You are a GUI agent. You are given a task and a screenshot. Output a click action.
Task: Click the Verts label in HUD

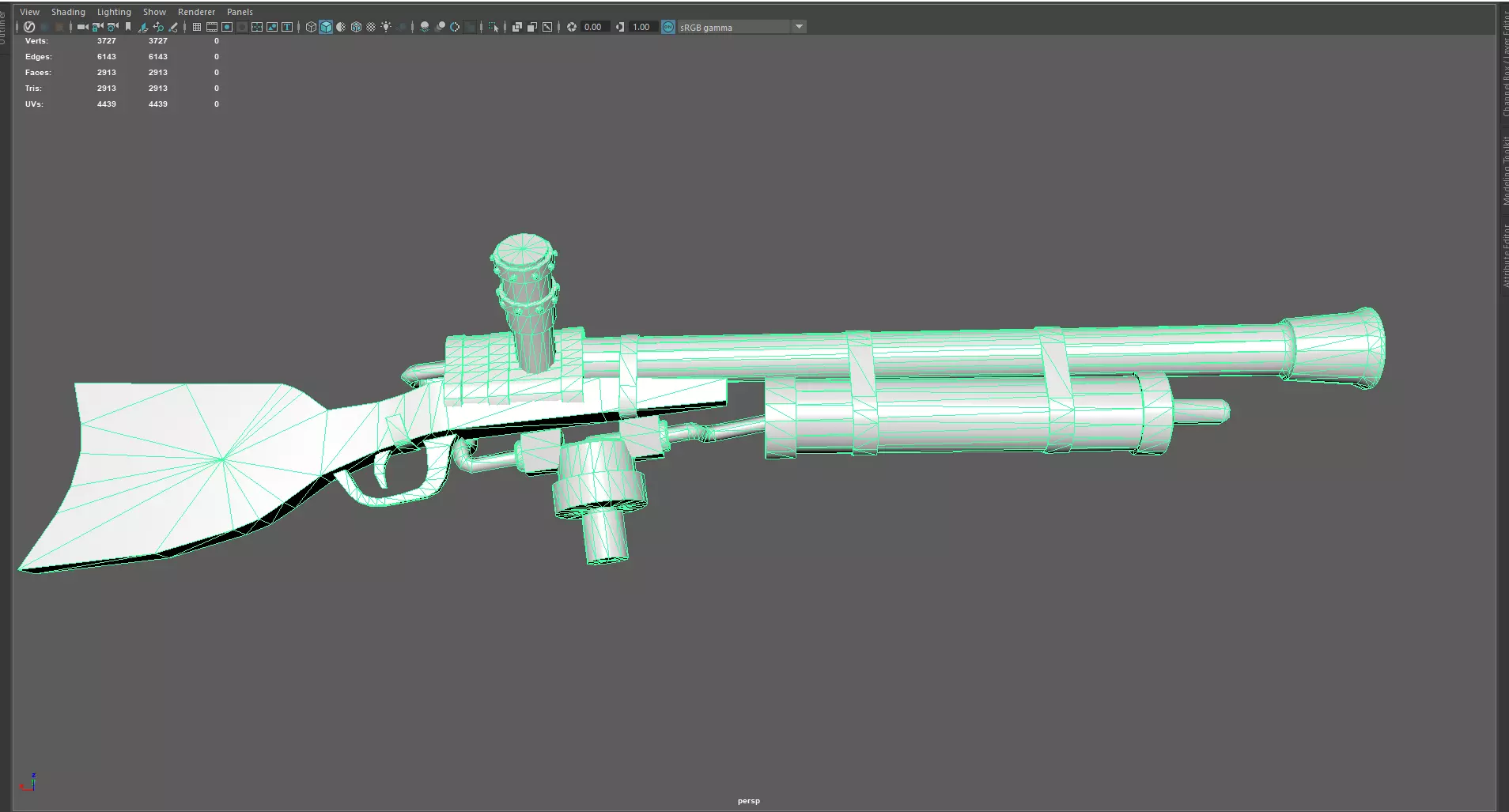tap(36, 40)
